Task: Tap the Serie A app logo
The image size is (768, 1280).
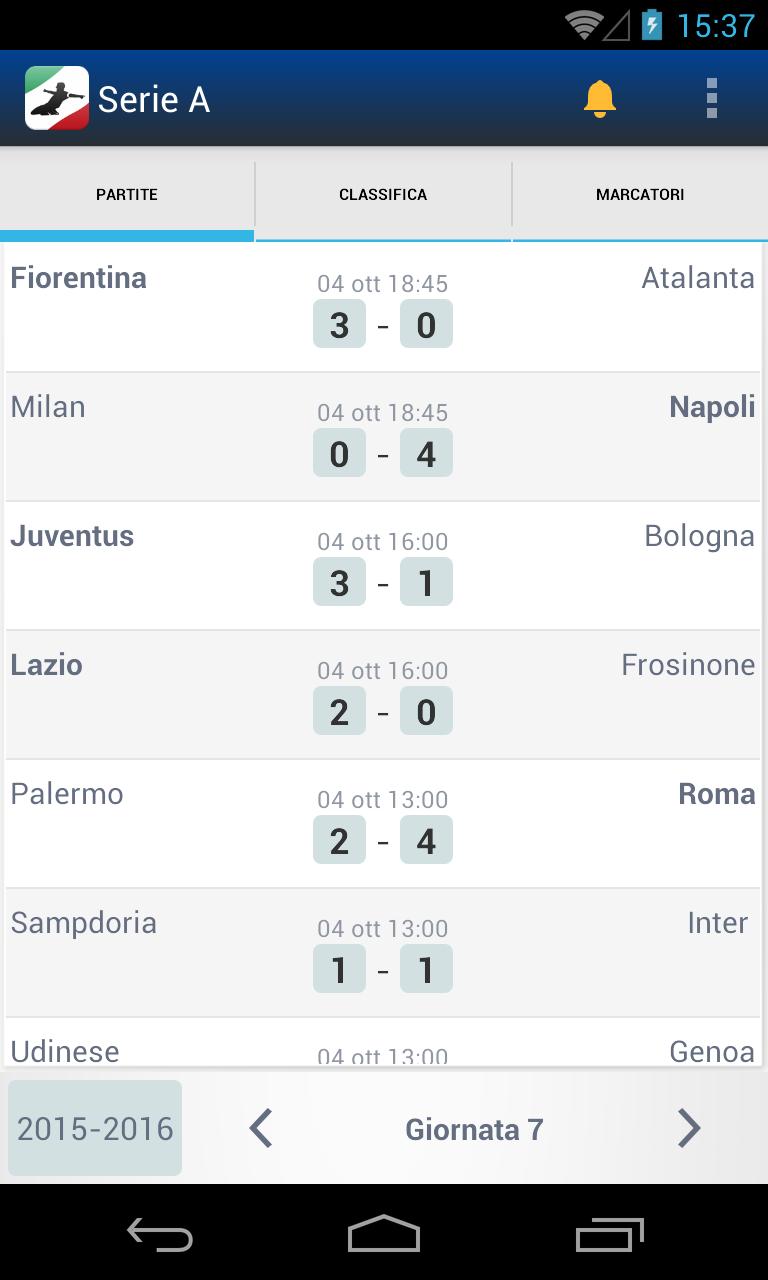Action: (57, 98)
